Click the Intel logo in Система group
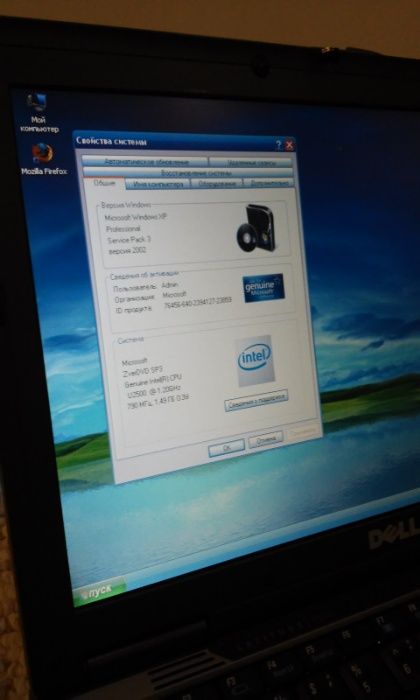Viewport: 420px width, 700px height. [254, 360]
